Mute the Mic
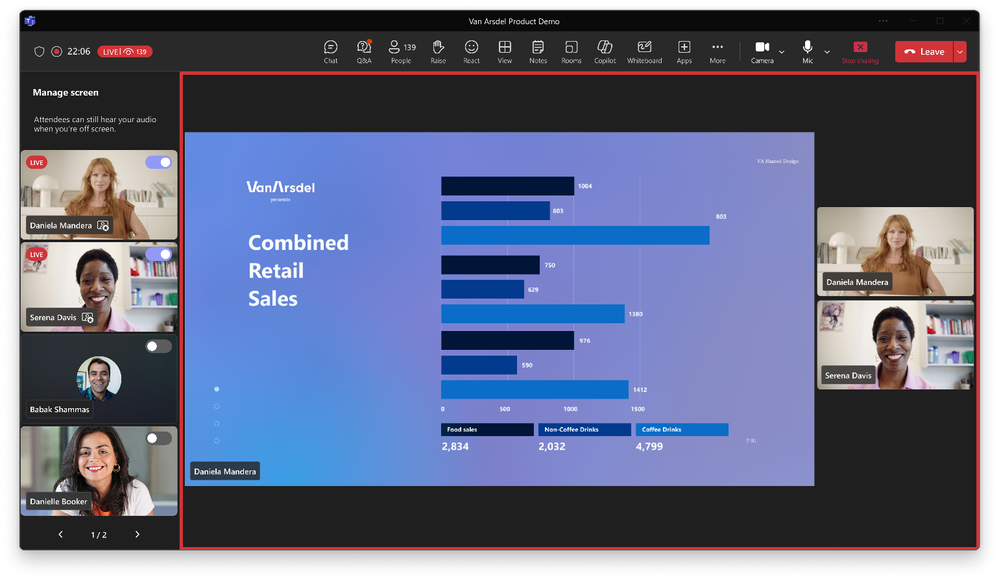Screen dimensions: 999x579 (x=807, y=52)
